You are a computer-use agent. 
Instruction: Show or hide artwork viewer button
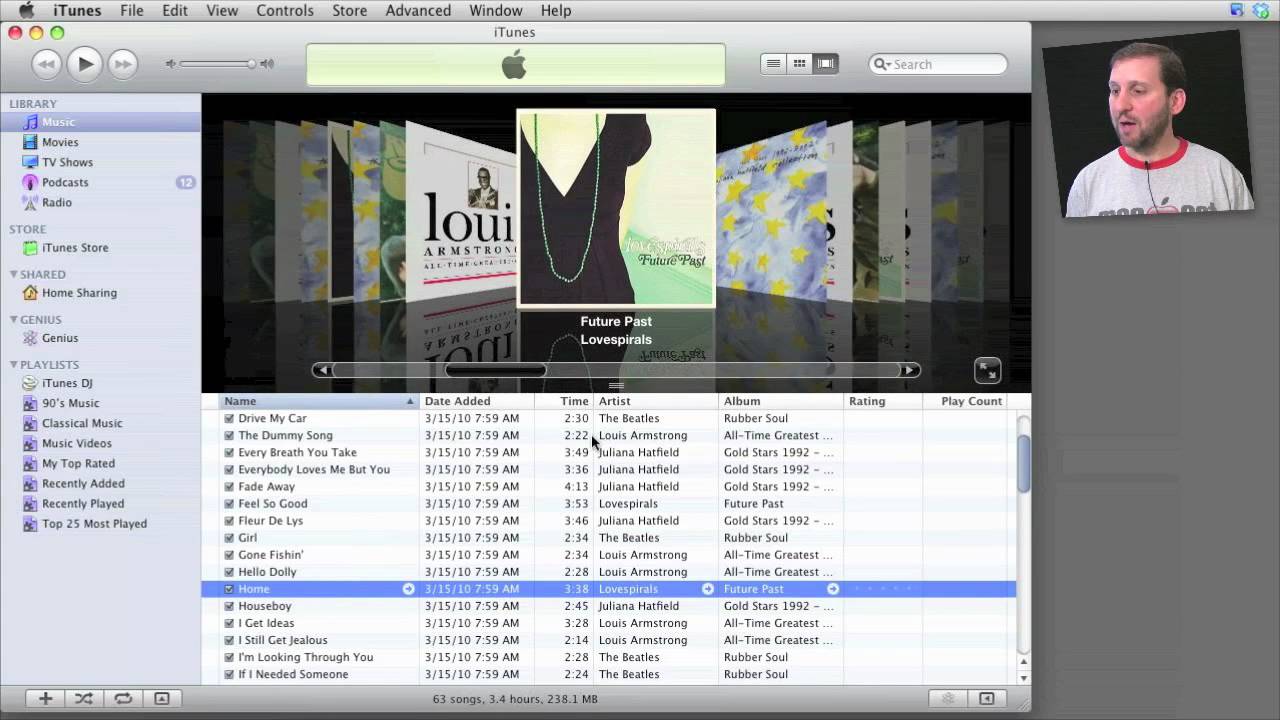coord(162,699)
